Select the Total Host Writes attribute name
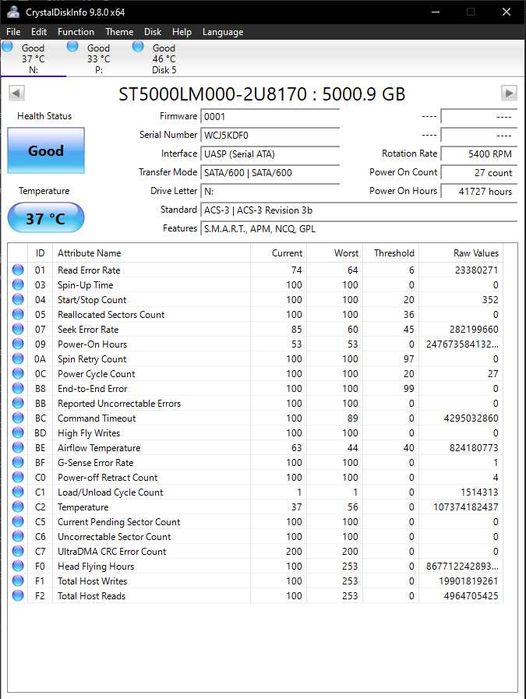Viewport: 526px width, 699px height. click(92, 581)
